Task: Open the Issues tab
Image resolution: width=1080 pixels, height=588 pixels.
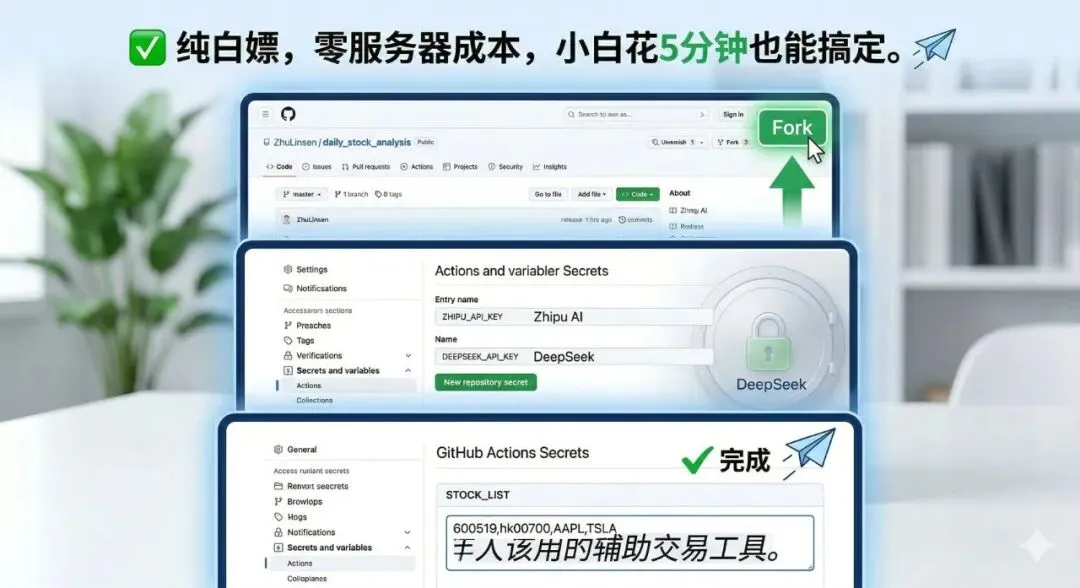Action: coord(317,167)
